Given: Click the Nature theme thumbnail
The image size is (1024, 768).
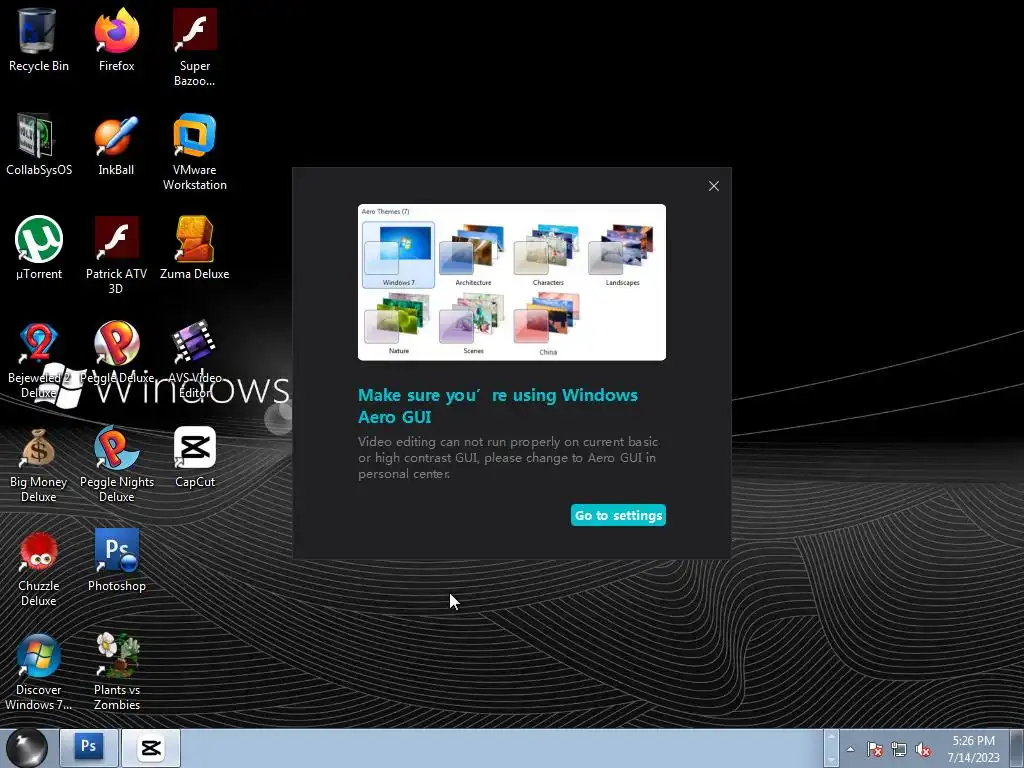Looking at the screenshot, I should click(398, 324).
